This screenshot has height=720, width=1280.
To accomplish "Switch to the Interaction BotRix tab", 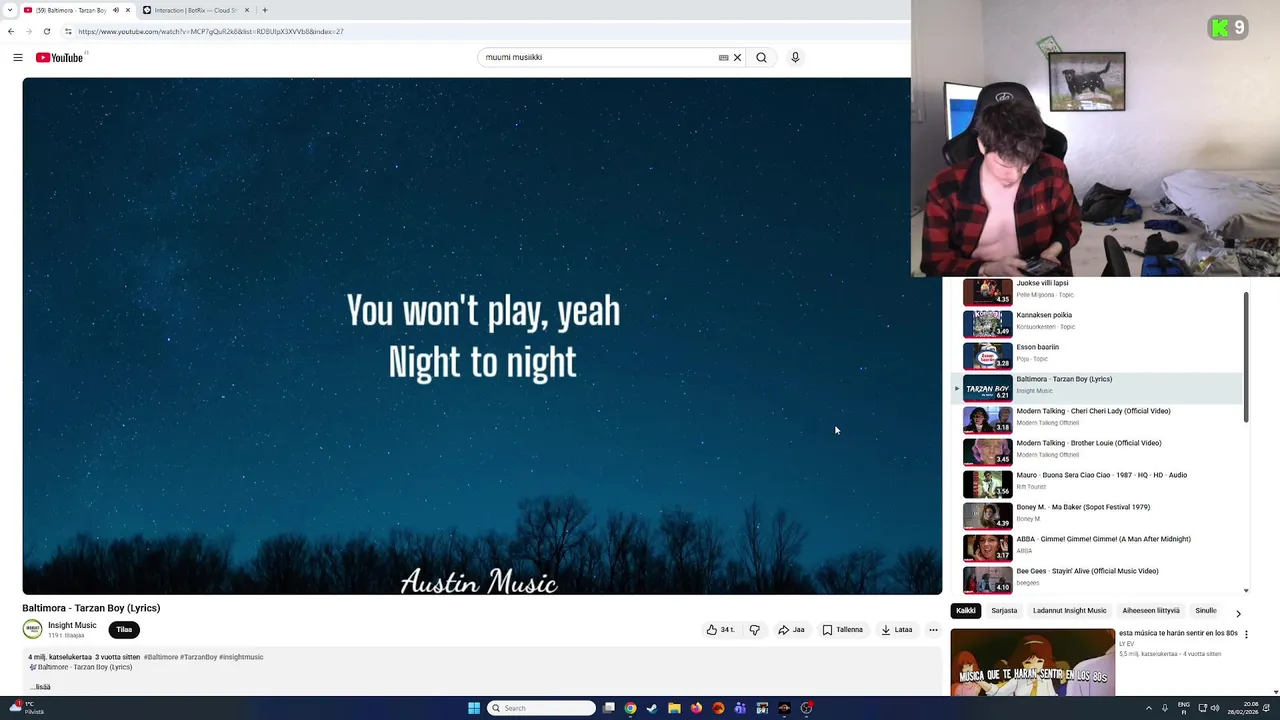I will pos(196,10).
